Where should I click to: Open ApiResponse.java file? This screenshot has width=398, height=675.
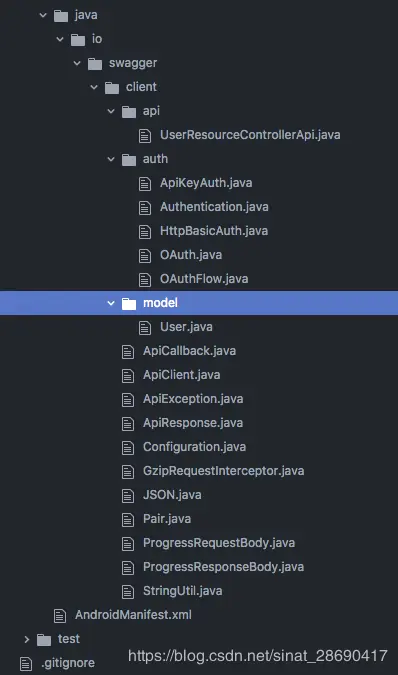point(193,423)
